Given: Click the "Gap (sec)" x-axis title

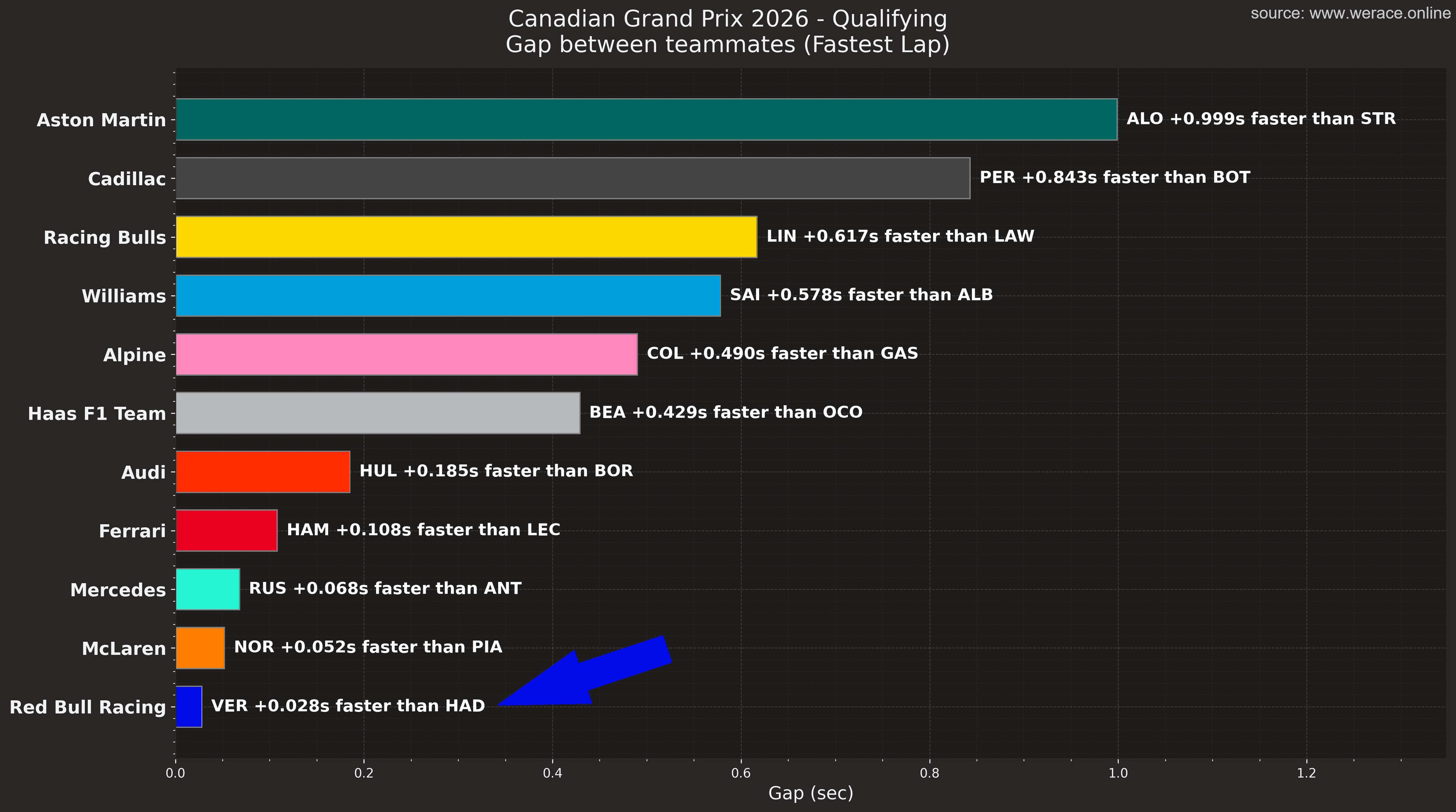Looking at the screenshot, I should [x=811, y=793].
